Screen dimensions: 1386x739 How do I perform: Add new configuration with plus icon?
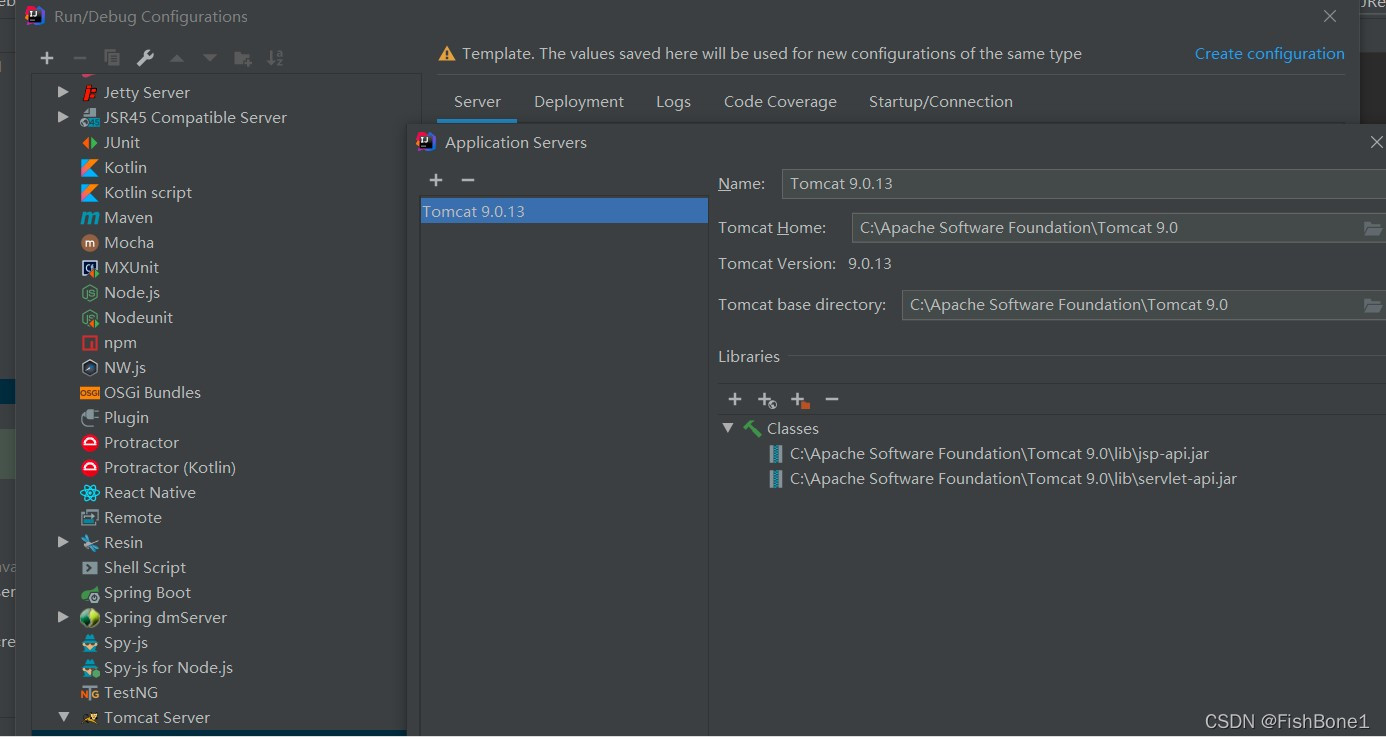(47, 58)
